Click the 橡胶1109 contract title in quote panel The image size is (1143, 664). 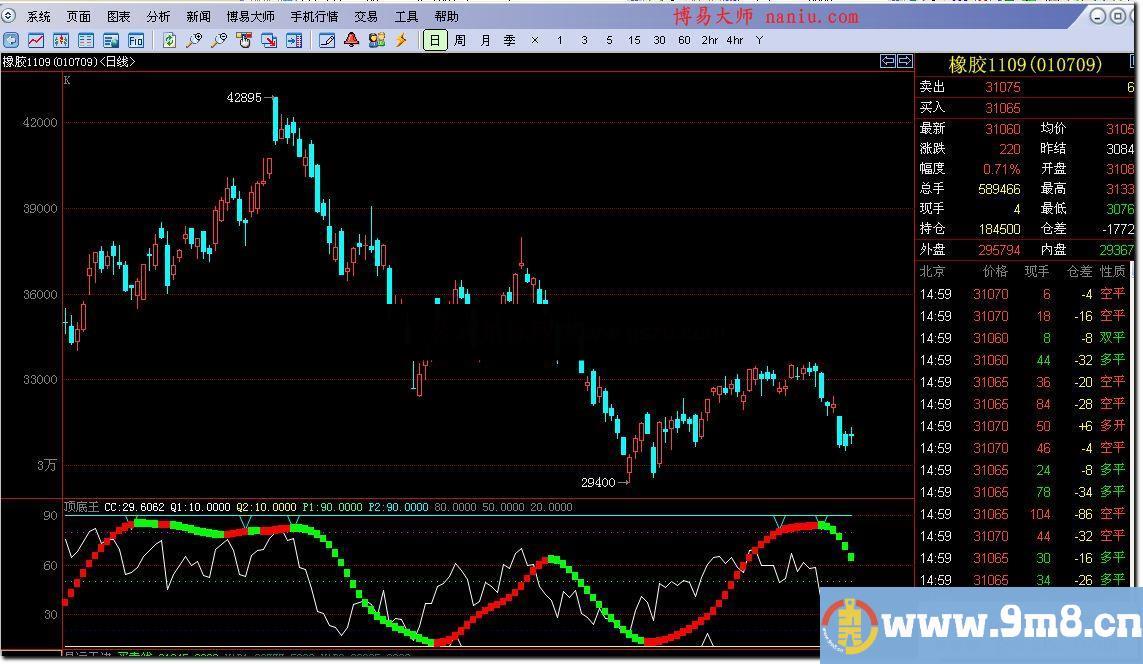pos(1024,65)
